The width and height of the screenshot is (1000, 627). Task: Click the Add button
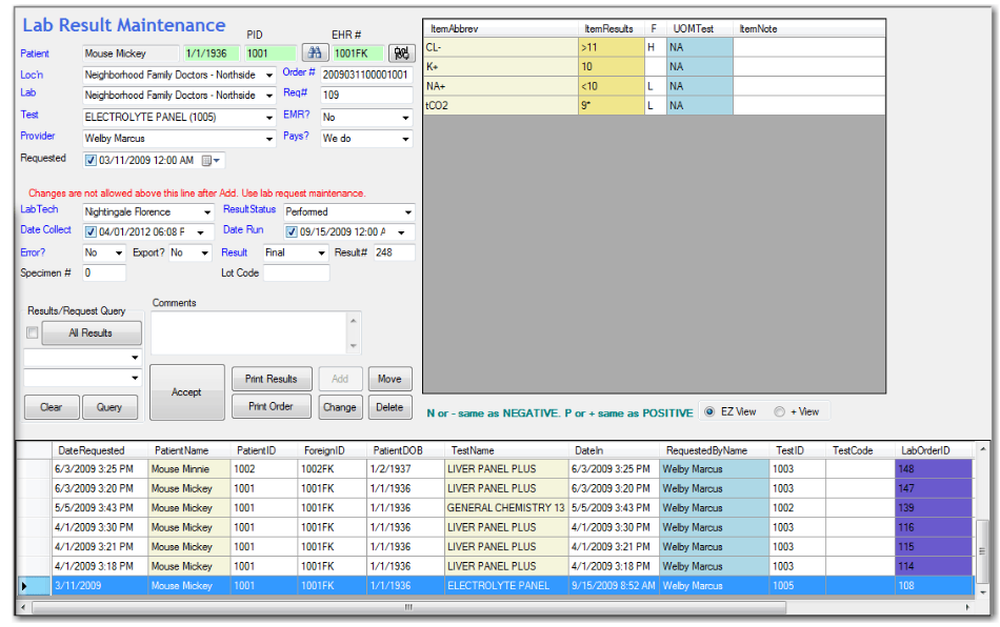click(x=340, y=379)
